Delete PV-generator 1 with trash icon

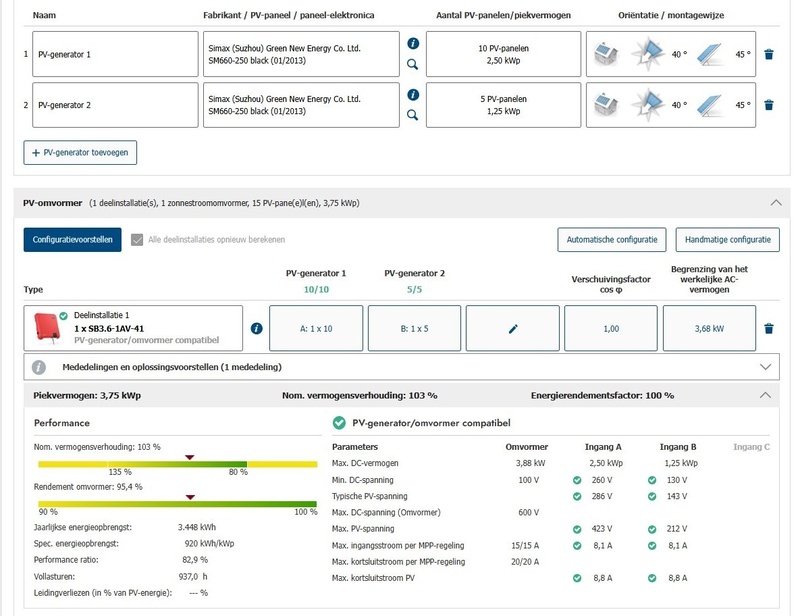(x=768, y=54)
